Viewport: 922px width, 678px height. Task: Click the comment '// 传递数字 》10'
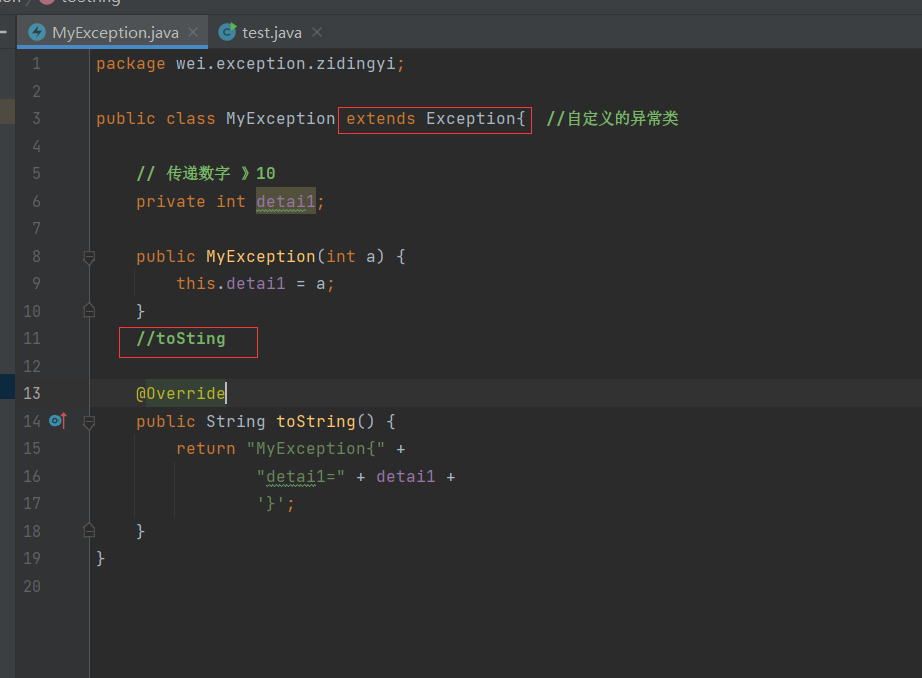pos(206,173)
